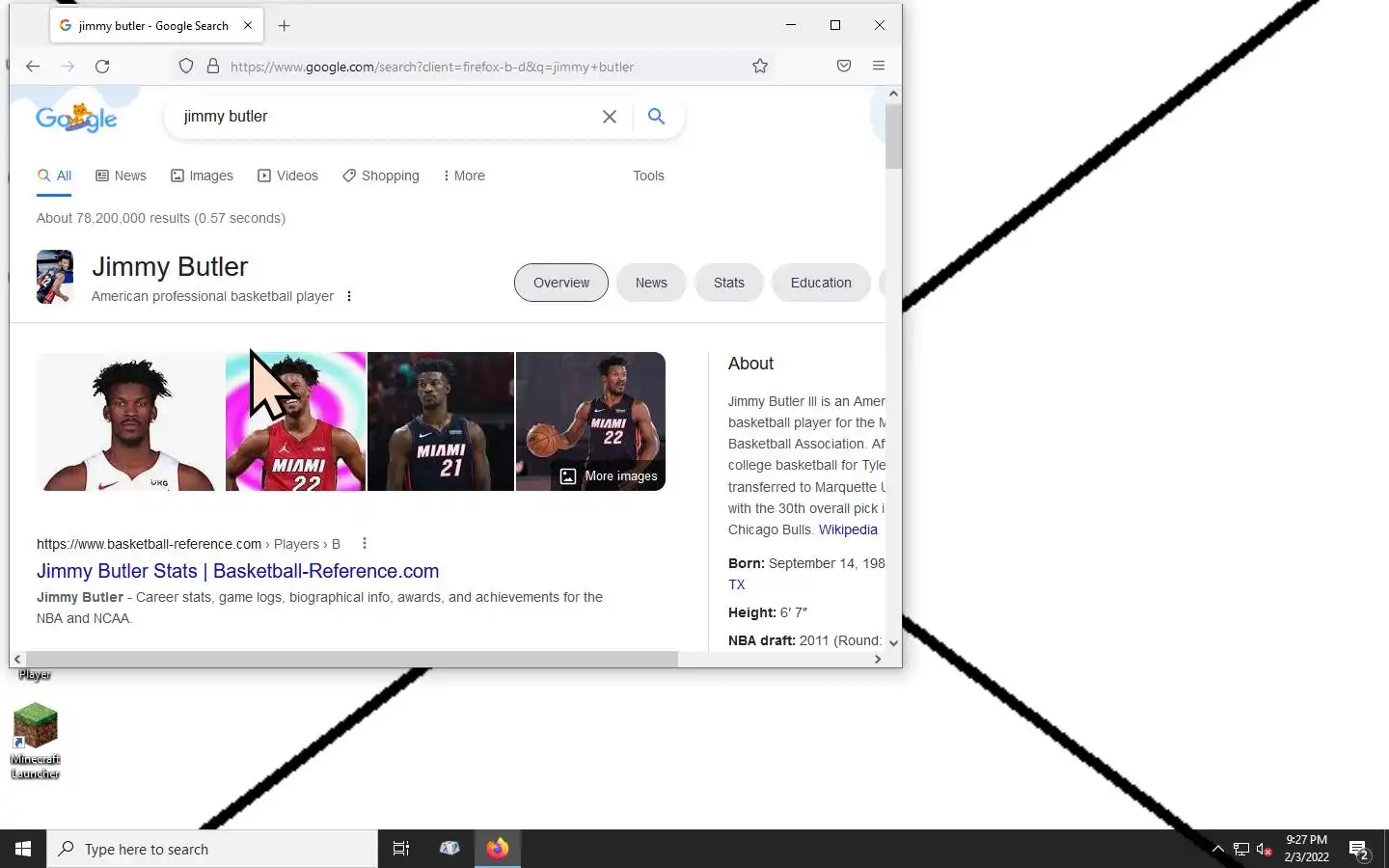Submit search with the magnifying glass icon
This screenshot has height=868, width=1389.
(x=656, y=117)
